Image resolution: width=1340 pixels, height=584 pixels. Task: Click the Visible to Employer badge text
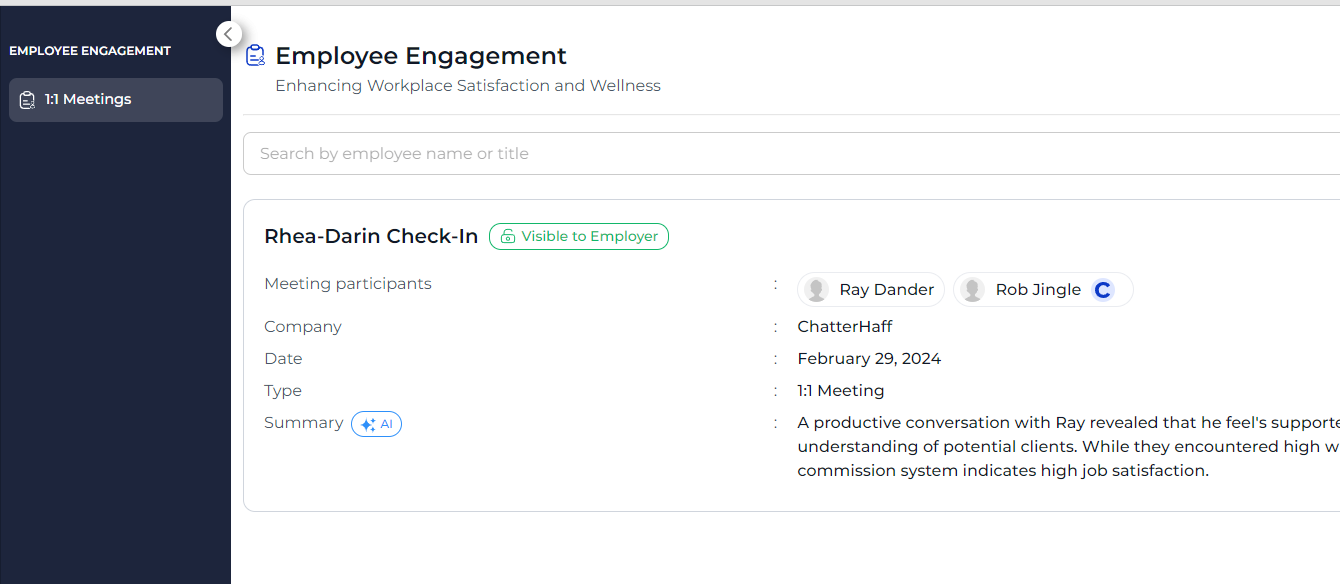coord(589,237)
